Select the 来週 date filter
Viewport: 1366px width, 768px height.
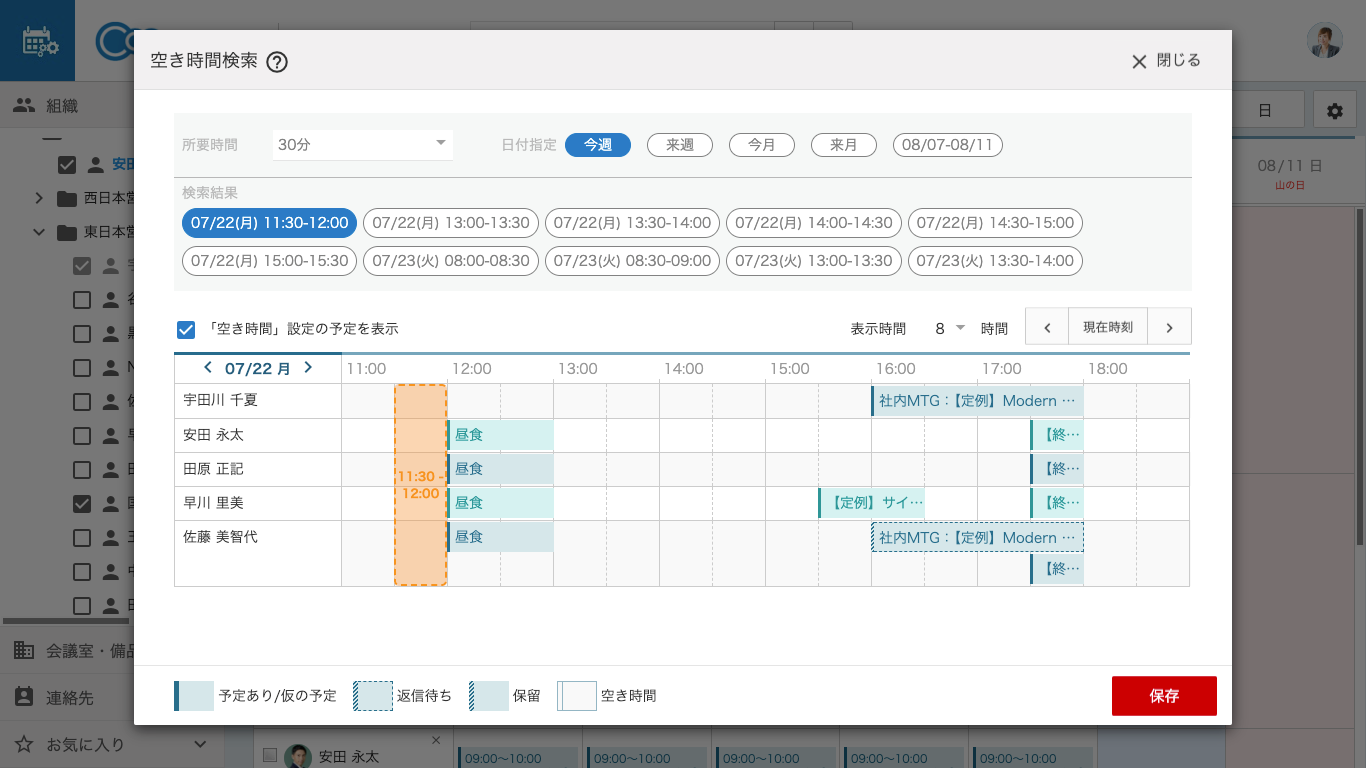679,145
